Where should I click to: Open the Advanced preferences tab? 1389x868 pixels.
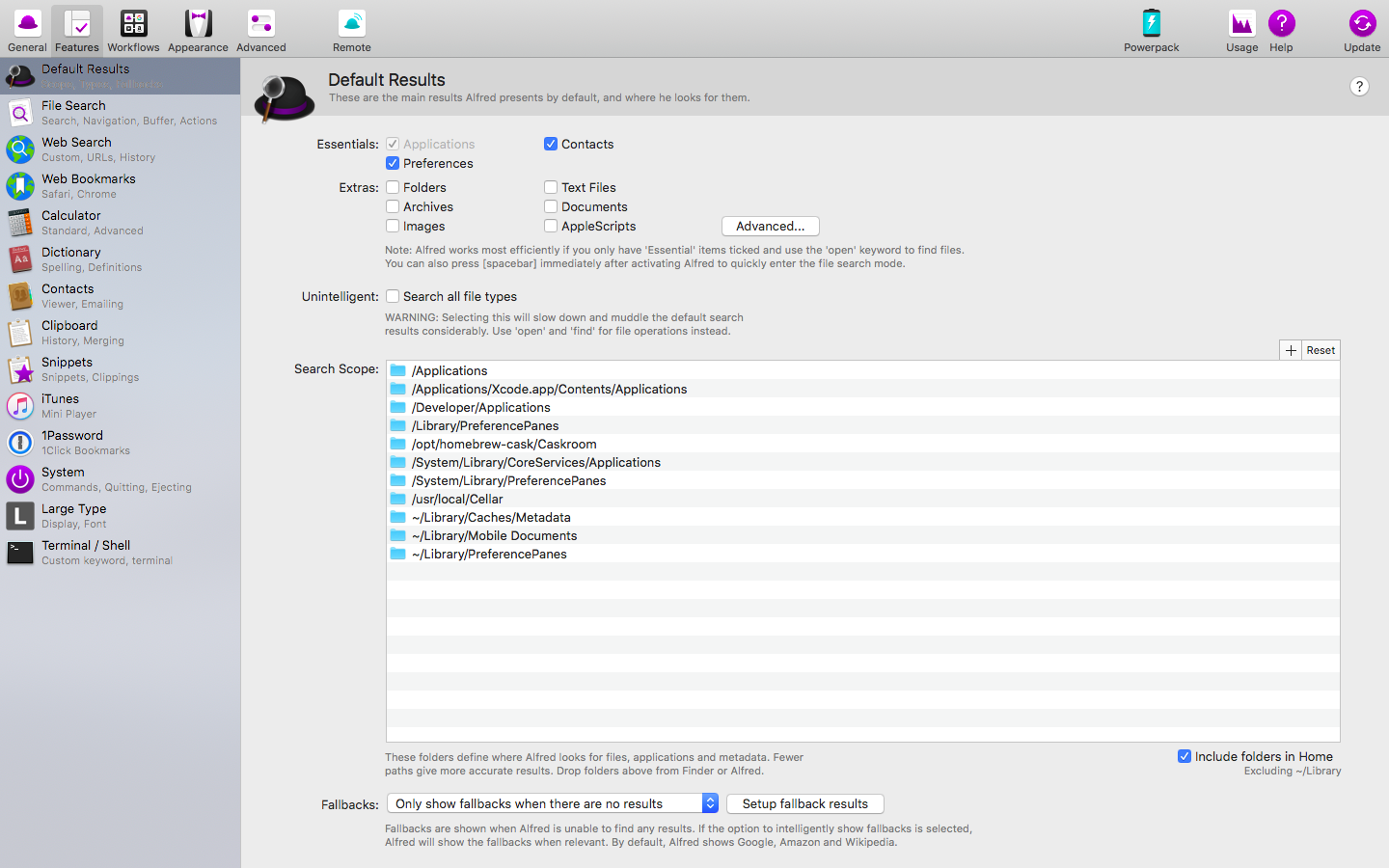pos(260,29)
